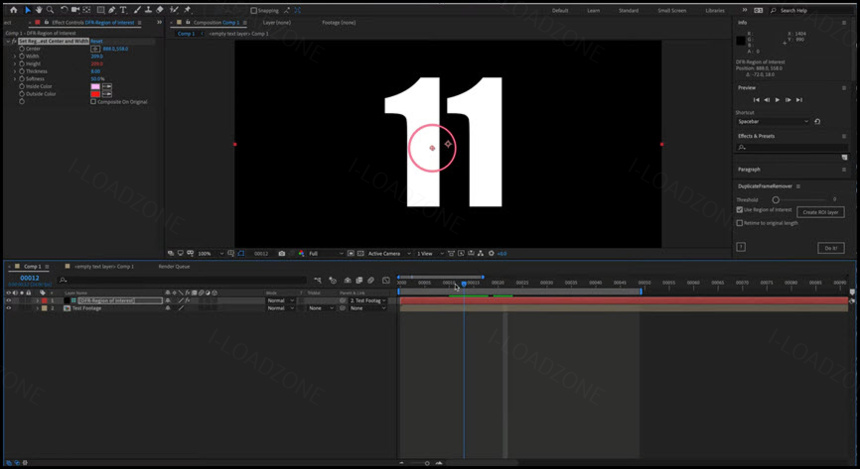860x469 pixels.
Task: Reset the Set Region Center and Width effect
Action: point(97,41)
